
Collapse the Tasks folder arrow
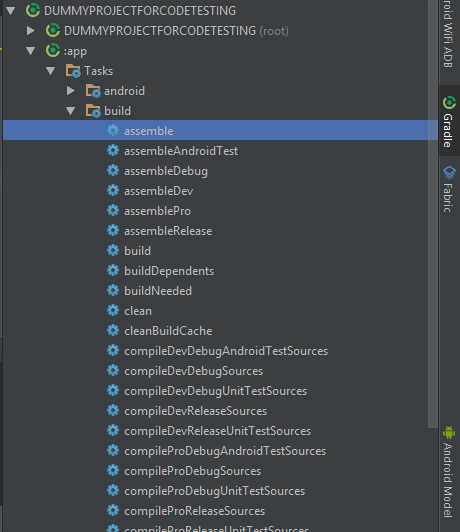[51, 71]
